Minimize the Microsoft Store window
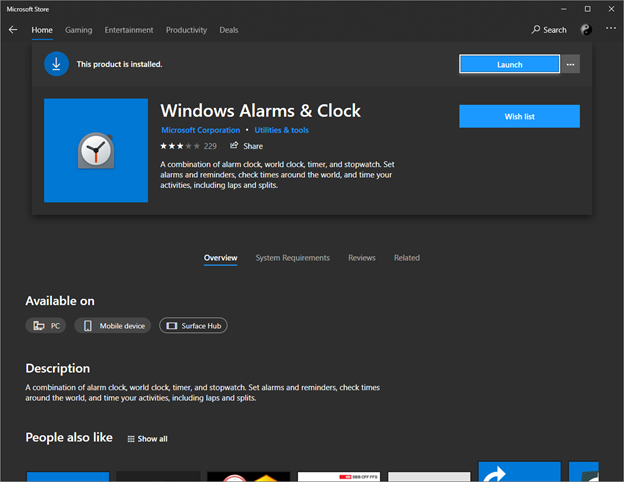Image resolution: width=624 pixels, height=482 pixels. [564, 9]
